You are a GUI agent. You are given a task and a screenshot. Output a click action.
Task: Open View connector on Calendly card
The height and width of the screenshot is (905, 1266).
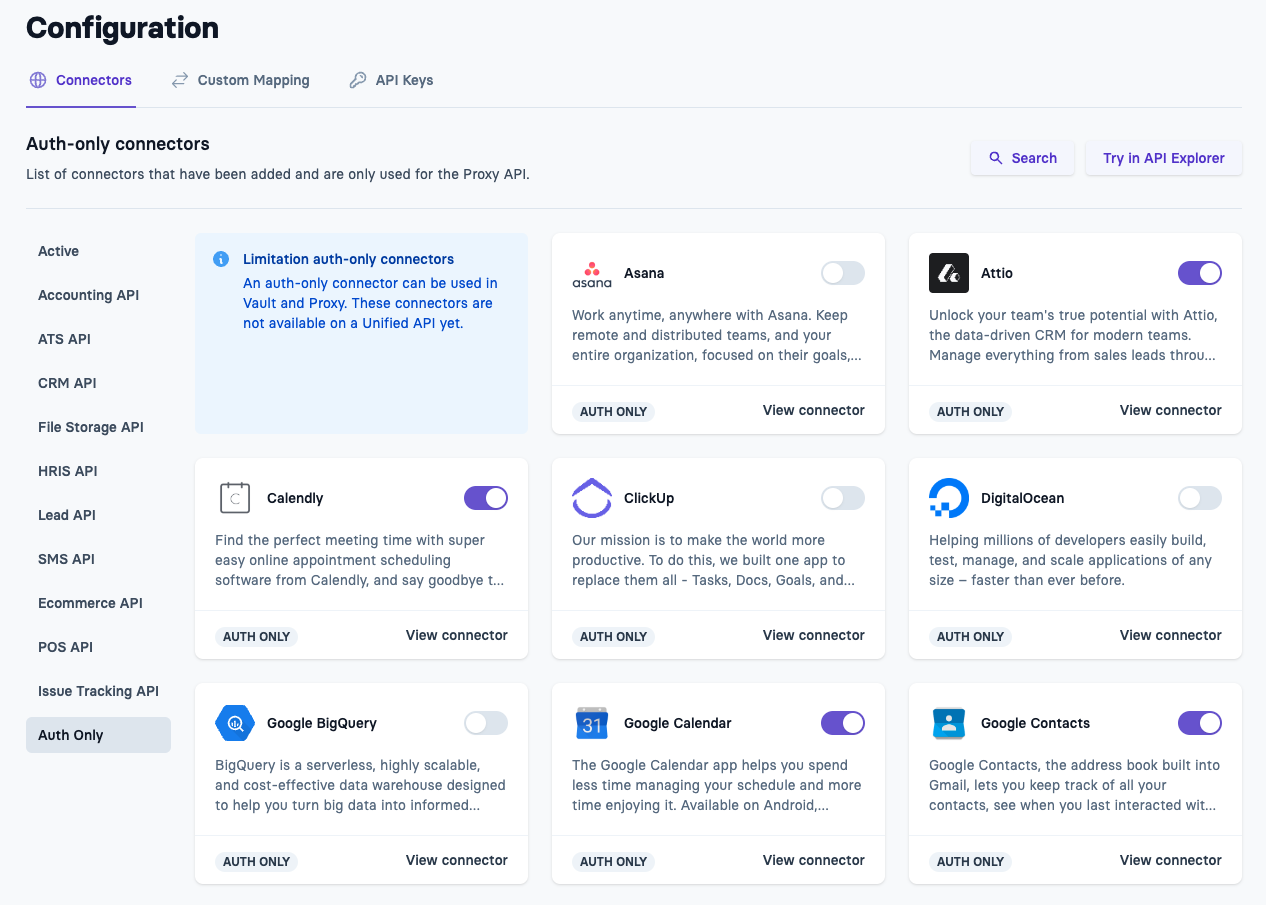point(456,635)
